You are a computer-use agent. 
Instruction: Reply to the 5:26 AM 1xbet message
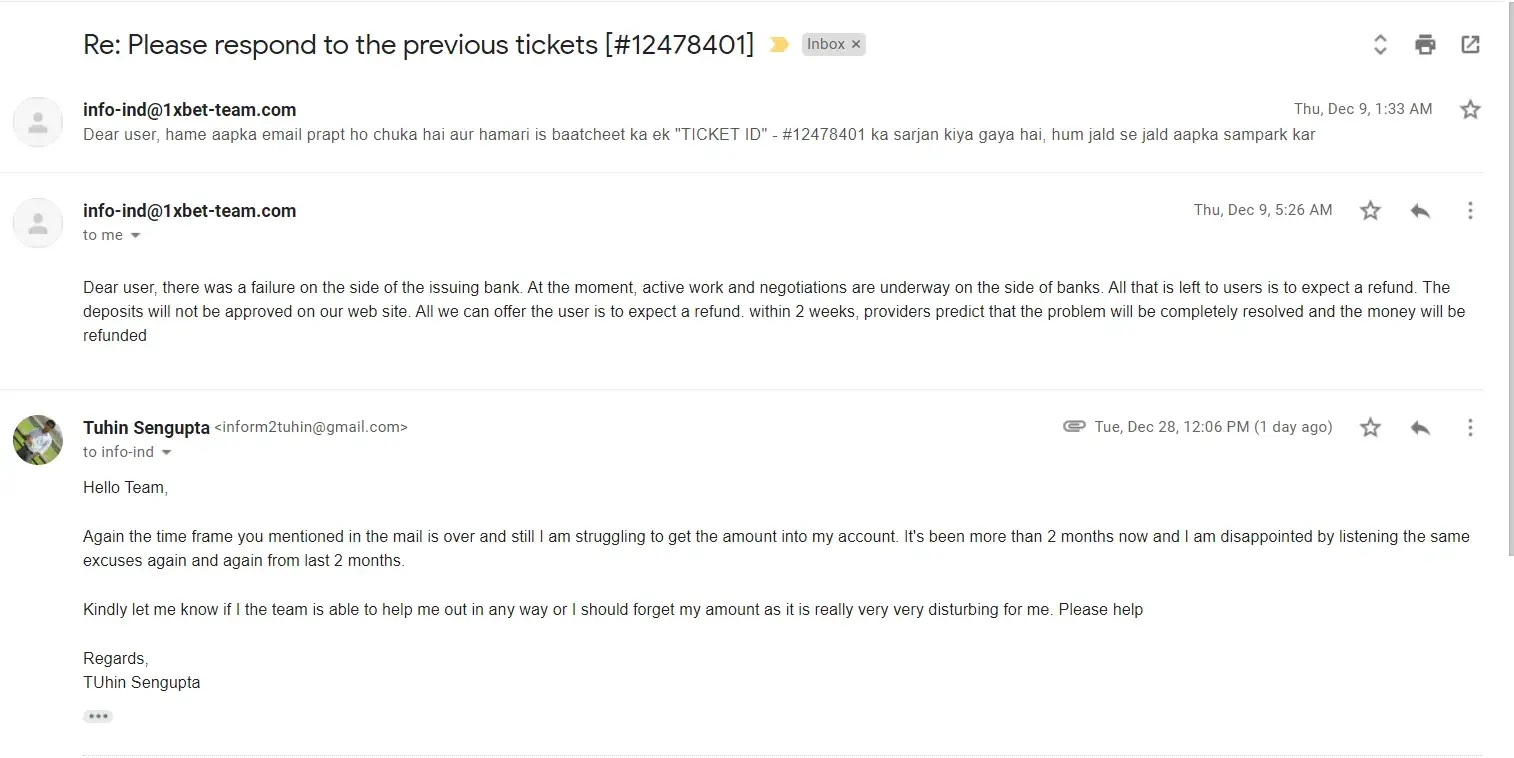point(1420,210)
